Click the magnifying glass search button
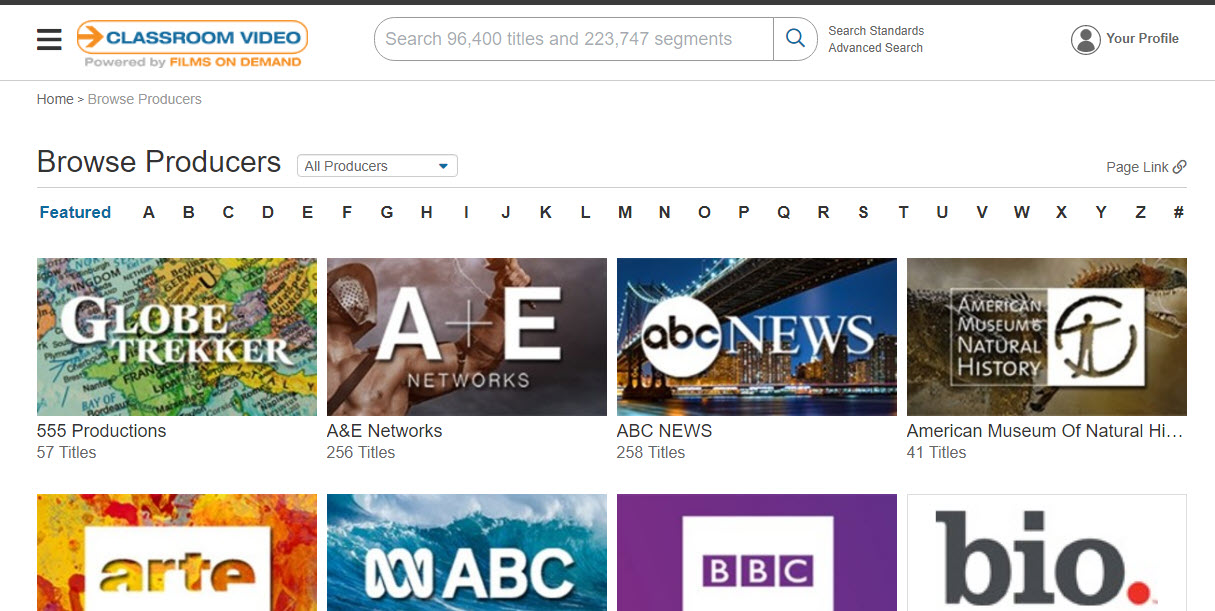The image size is (1215, 611). [x=795, y=39]
